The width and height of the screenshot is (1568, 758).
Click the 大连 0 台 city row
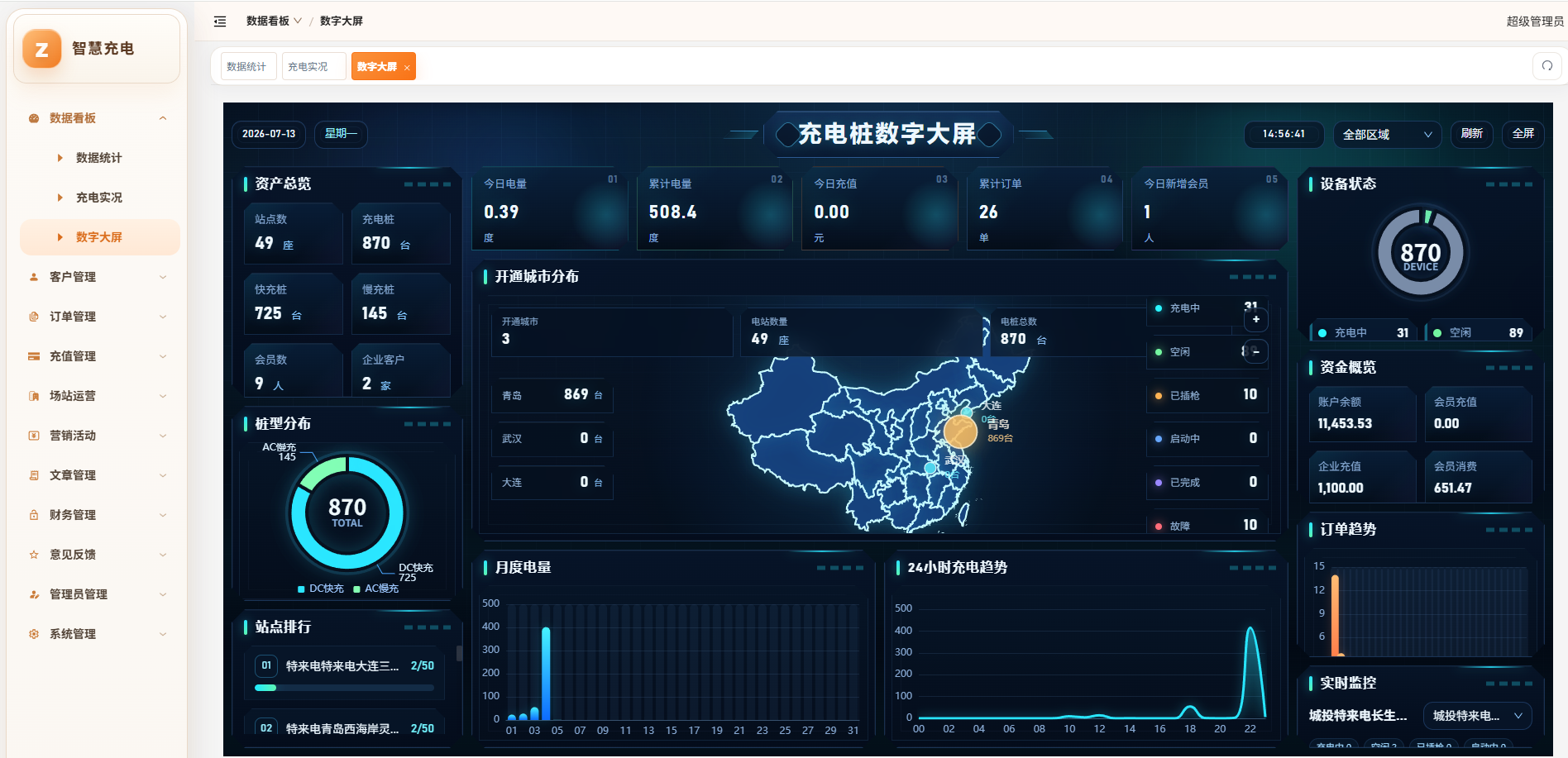tap(552, 482)
